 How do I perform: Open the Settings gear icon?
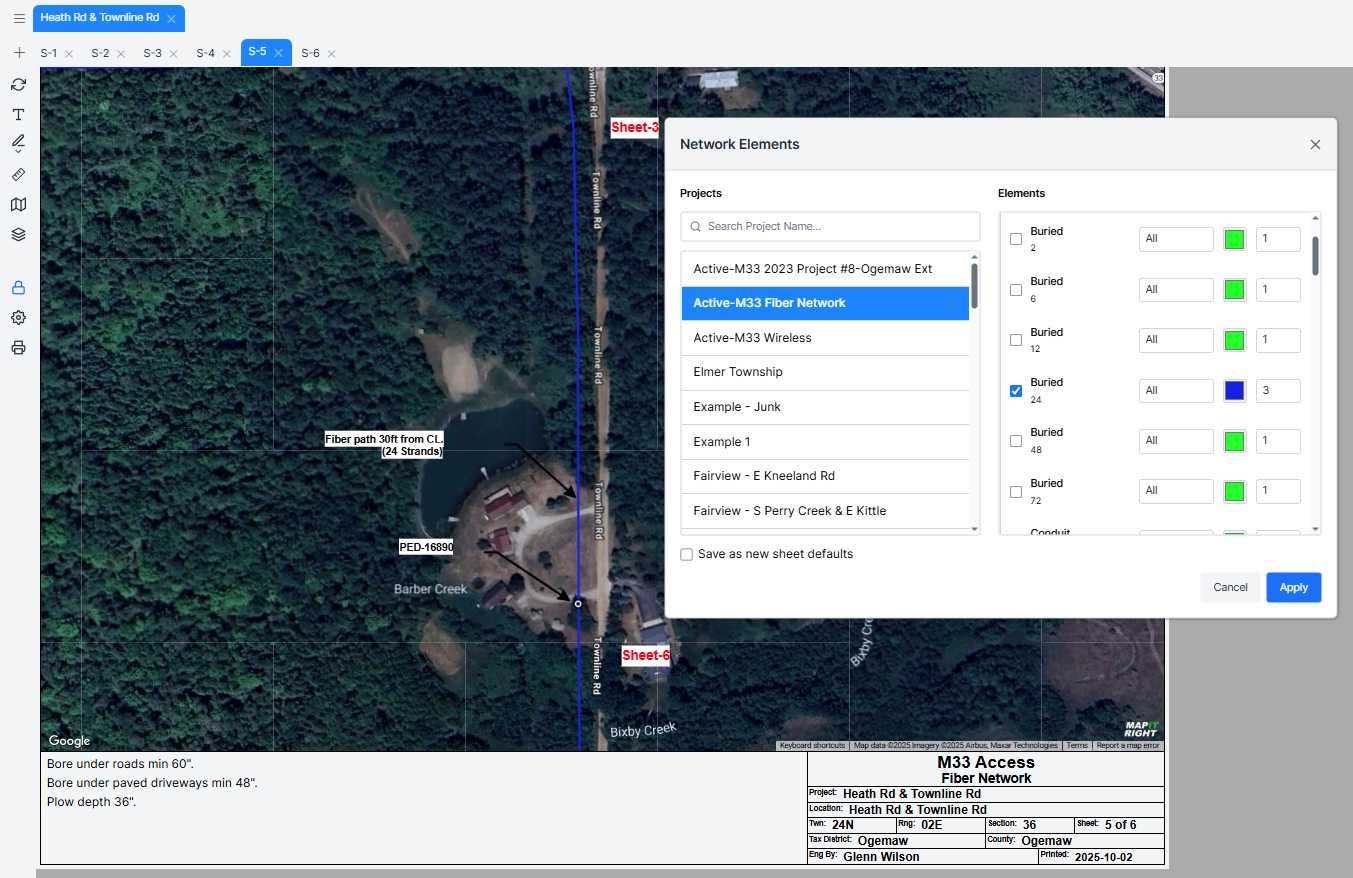click(18, 317)
